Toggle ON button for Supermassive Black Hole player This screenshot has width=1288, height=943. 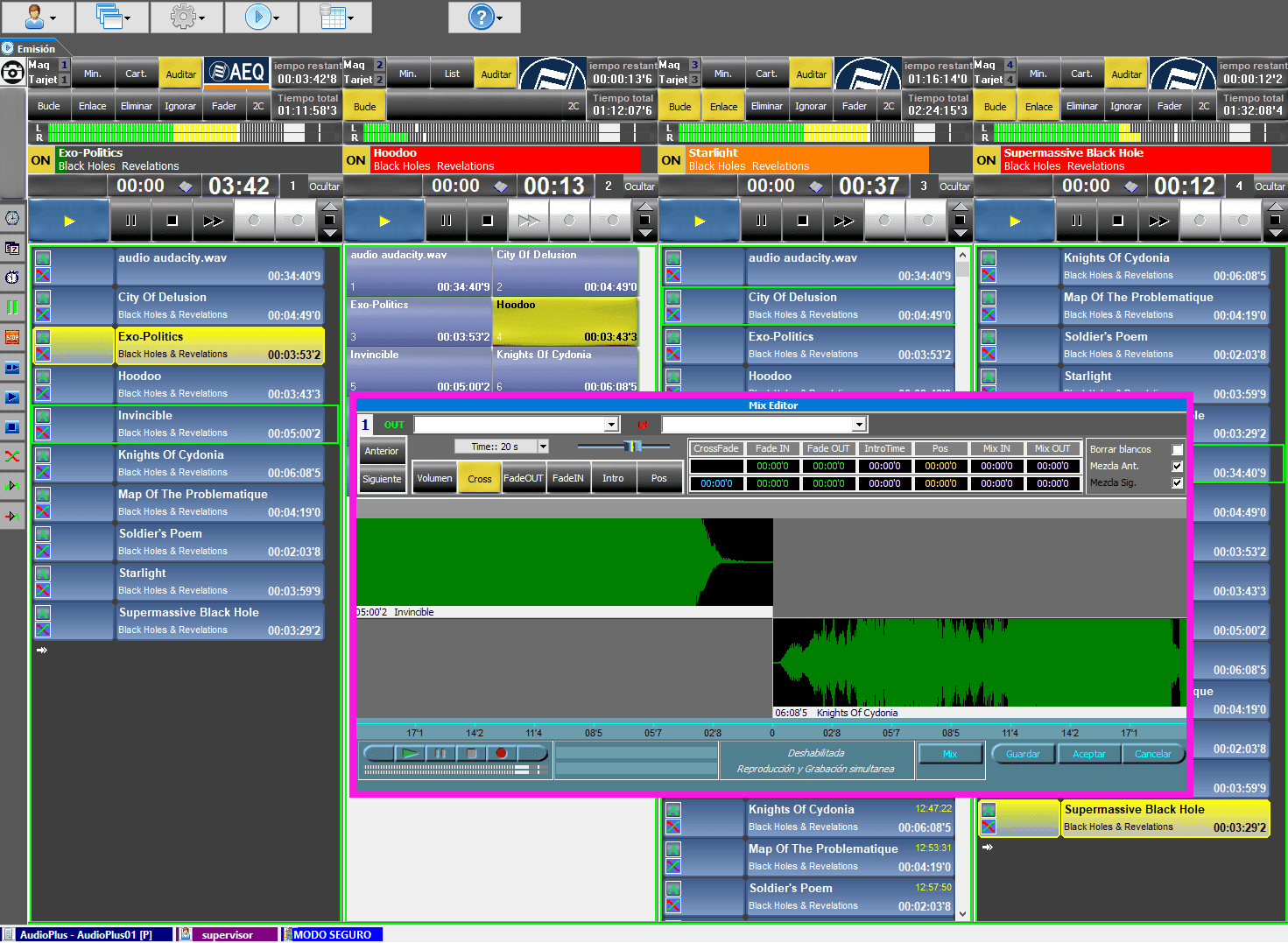[987, 160]
